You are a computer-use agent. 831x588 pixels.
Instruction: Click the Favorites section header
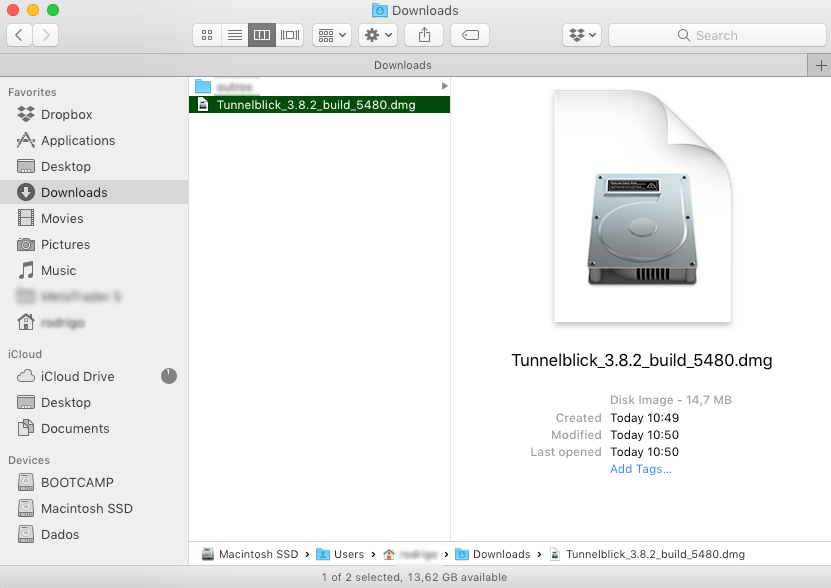click(32, 92)
